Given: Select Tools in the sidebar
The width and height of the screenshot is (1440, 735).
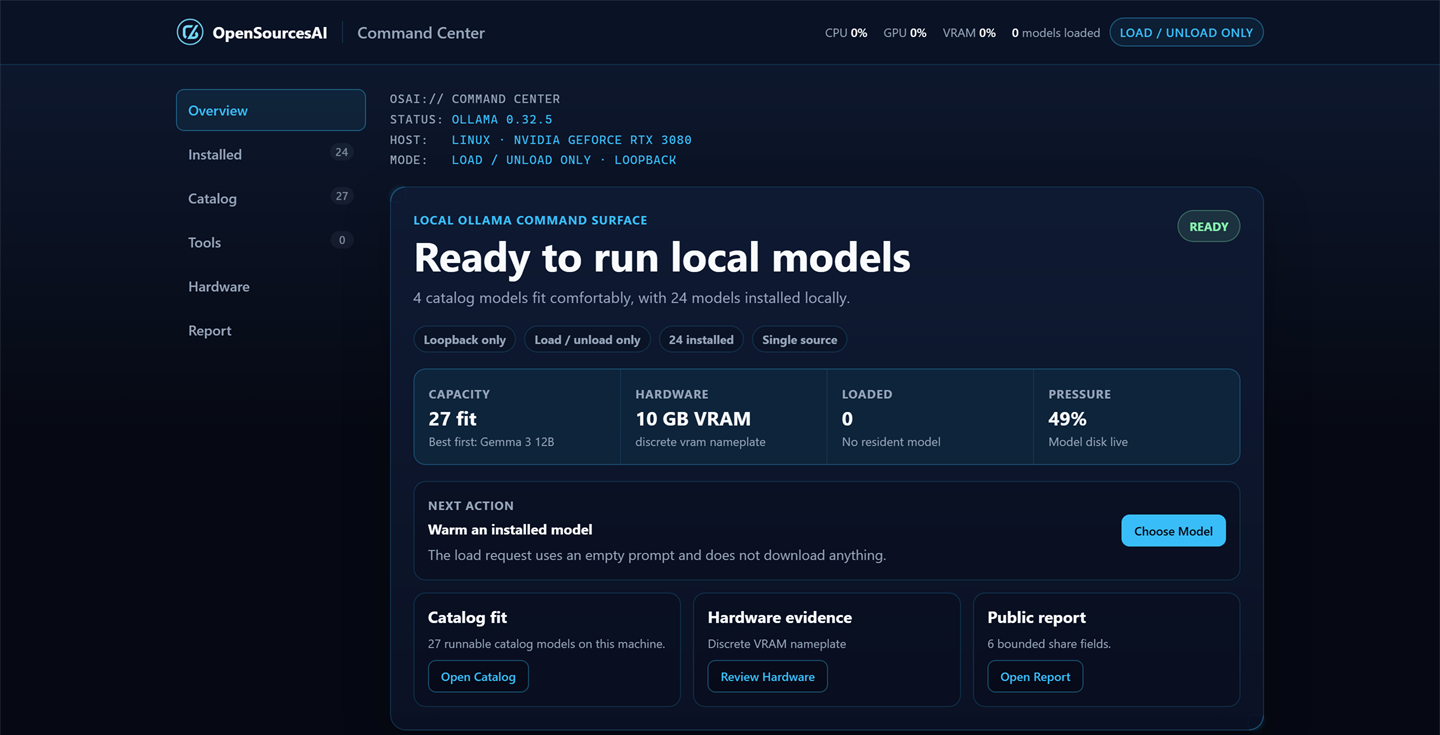Looking at the screenshot, I should click(271, 242).
